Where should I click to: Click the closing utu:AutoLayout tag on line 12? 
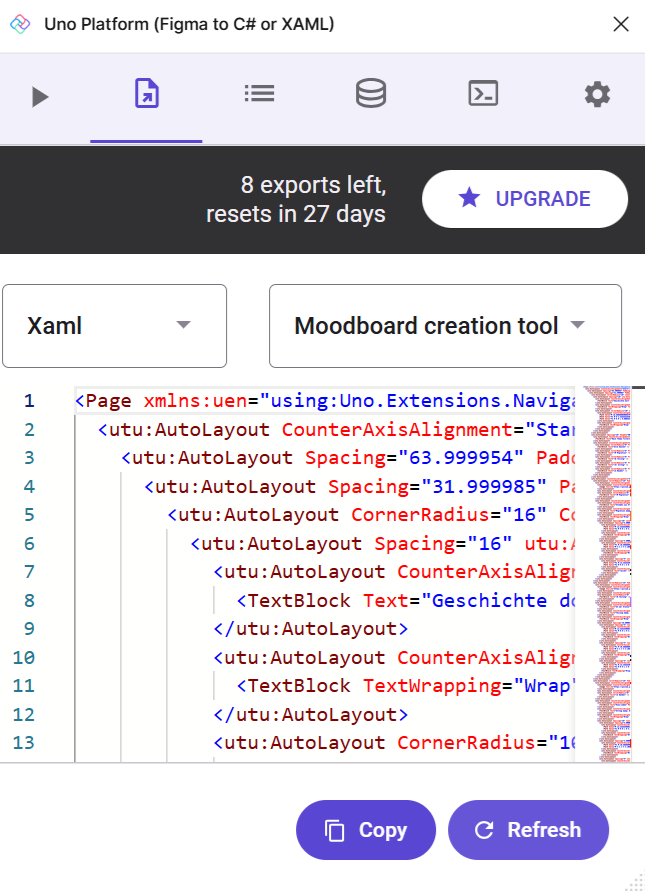pos(311,714)
